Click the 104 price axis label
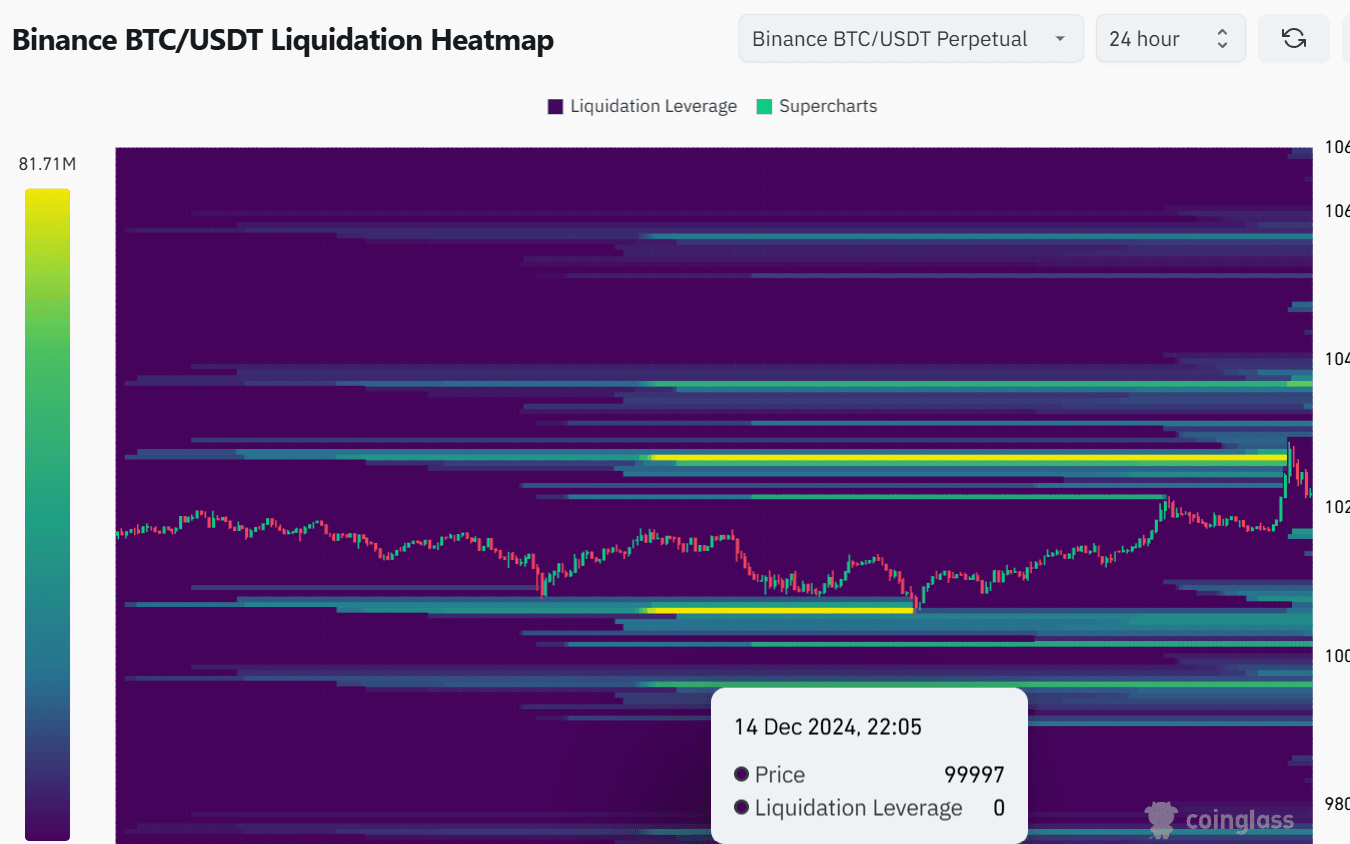Screen dimensions: 1350x844 tap(1337, 359)
